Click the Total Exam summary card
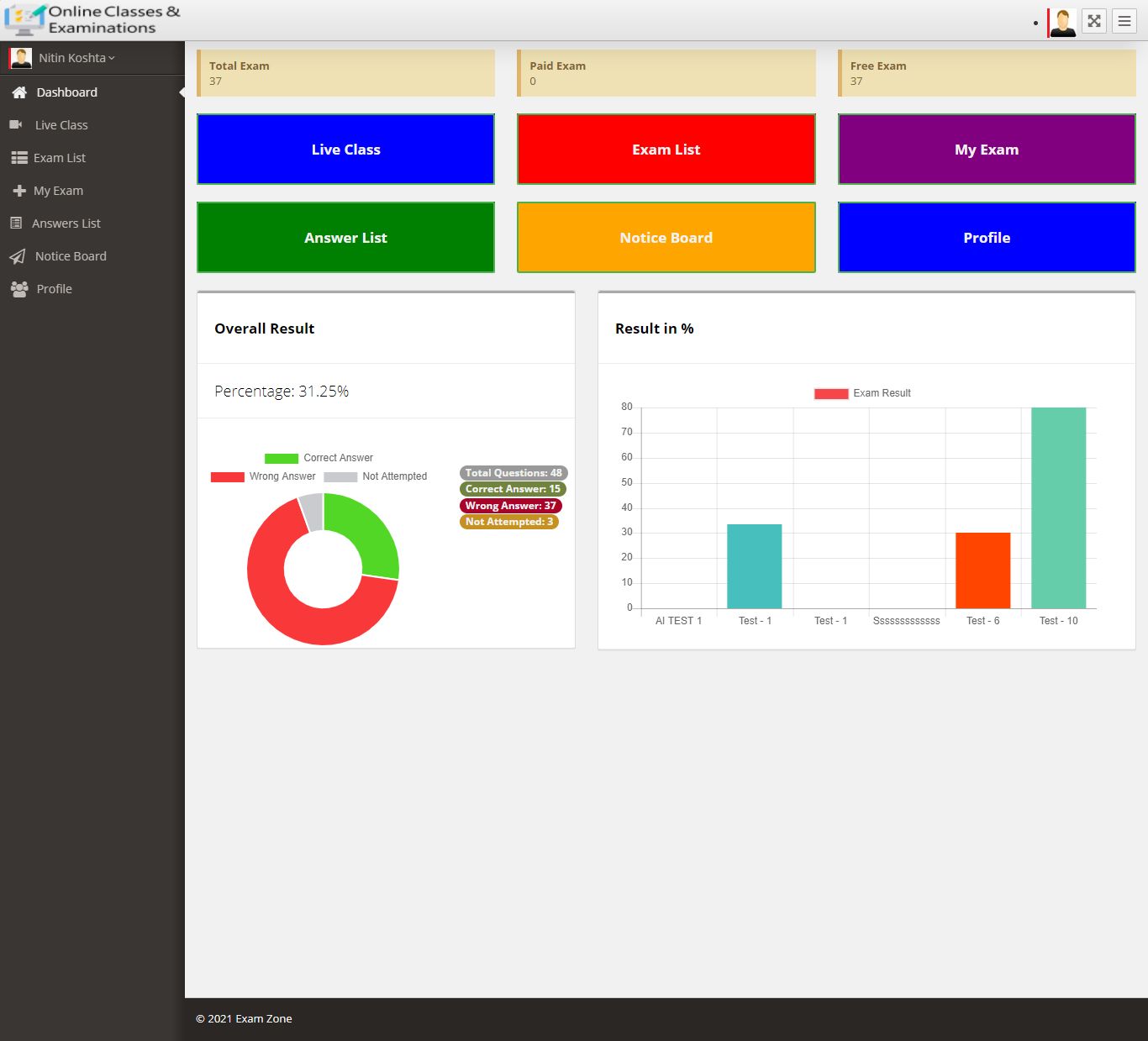Image resolution: width=1148 pixels, height=1041 pixels. click(x=345, y=73)
